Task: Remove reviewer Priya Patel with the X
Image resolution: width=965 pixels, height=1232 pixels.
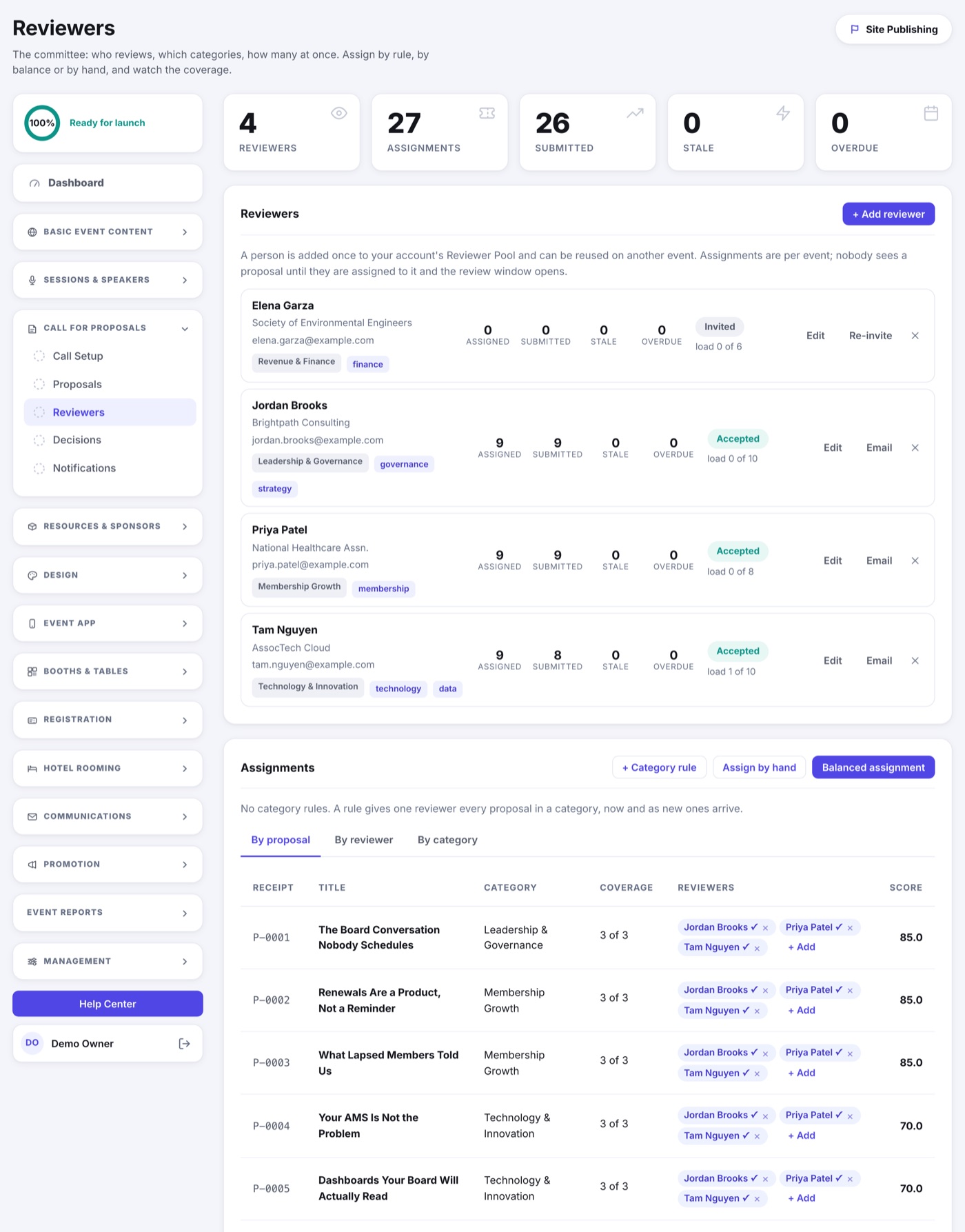Action: tap(915, 561)
